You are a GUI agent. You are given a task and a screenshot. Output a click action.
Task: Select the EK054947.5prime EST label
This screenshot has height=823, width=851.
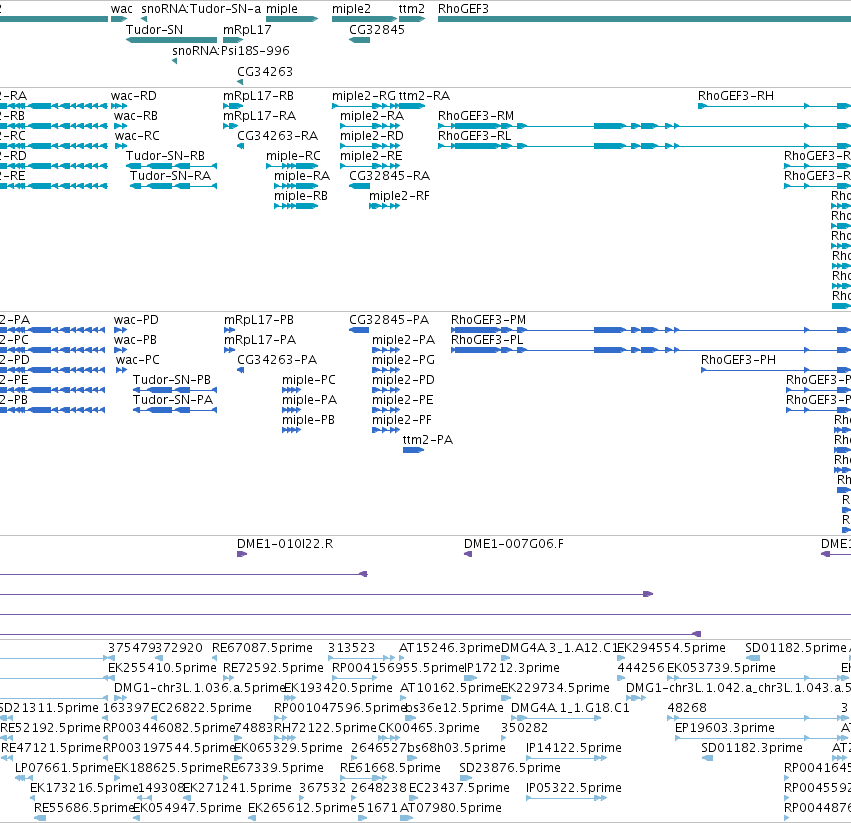(x=187, y=808)
